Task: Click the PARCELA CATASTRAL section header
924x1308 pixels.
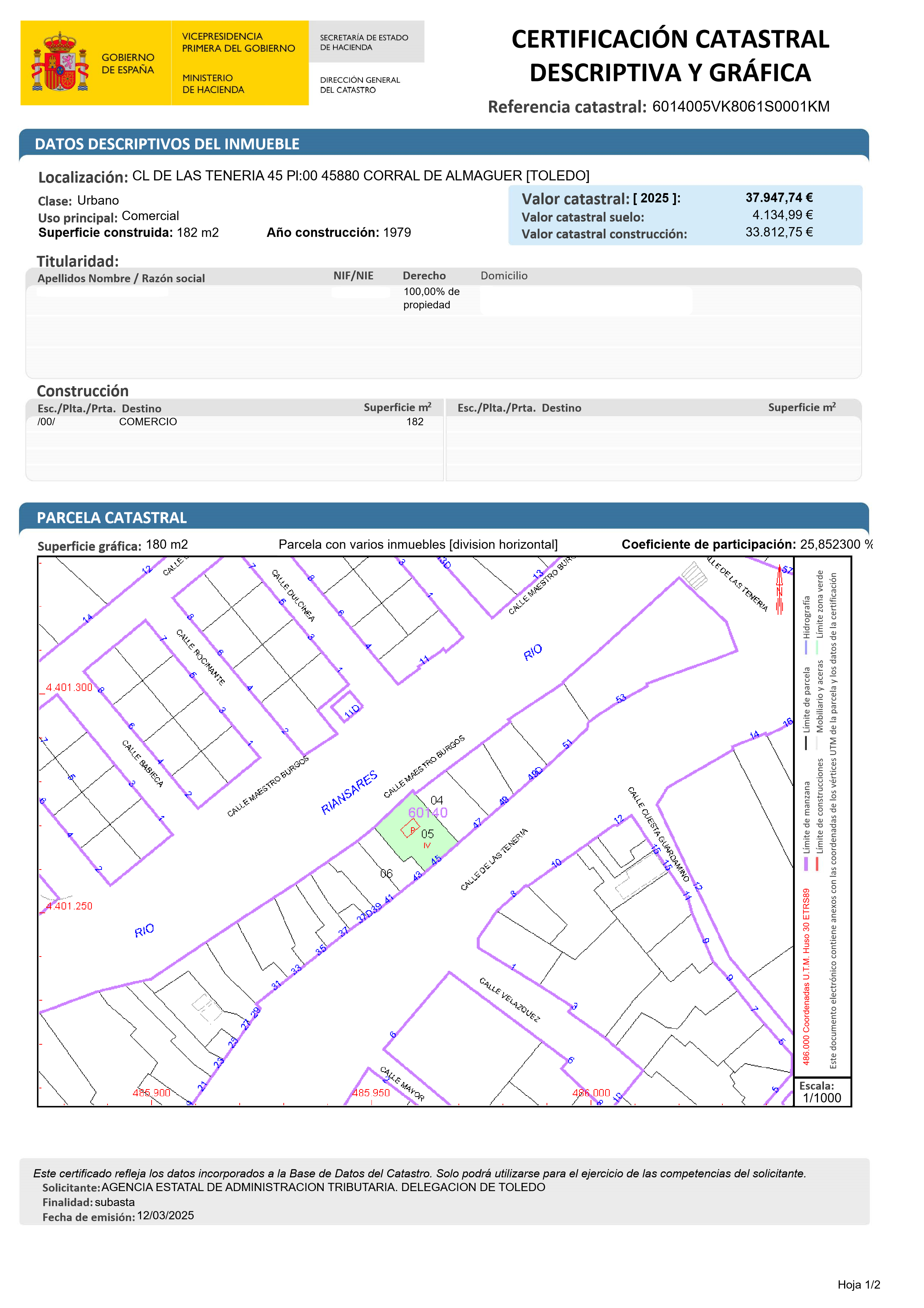Action: click(112, 517)
